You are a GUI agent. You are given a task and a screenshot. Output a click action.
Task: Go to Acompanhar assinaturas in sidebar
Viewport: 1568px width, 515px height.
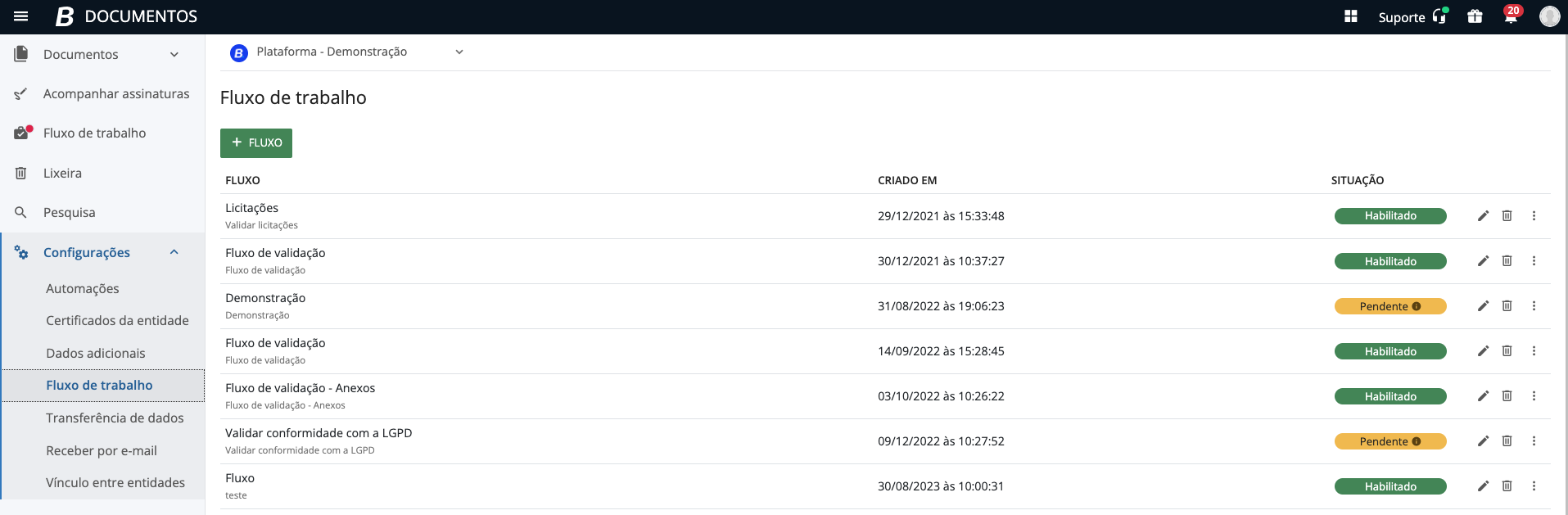coord(115,94)
